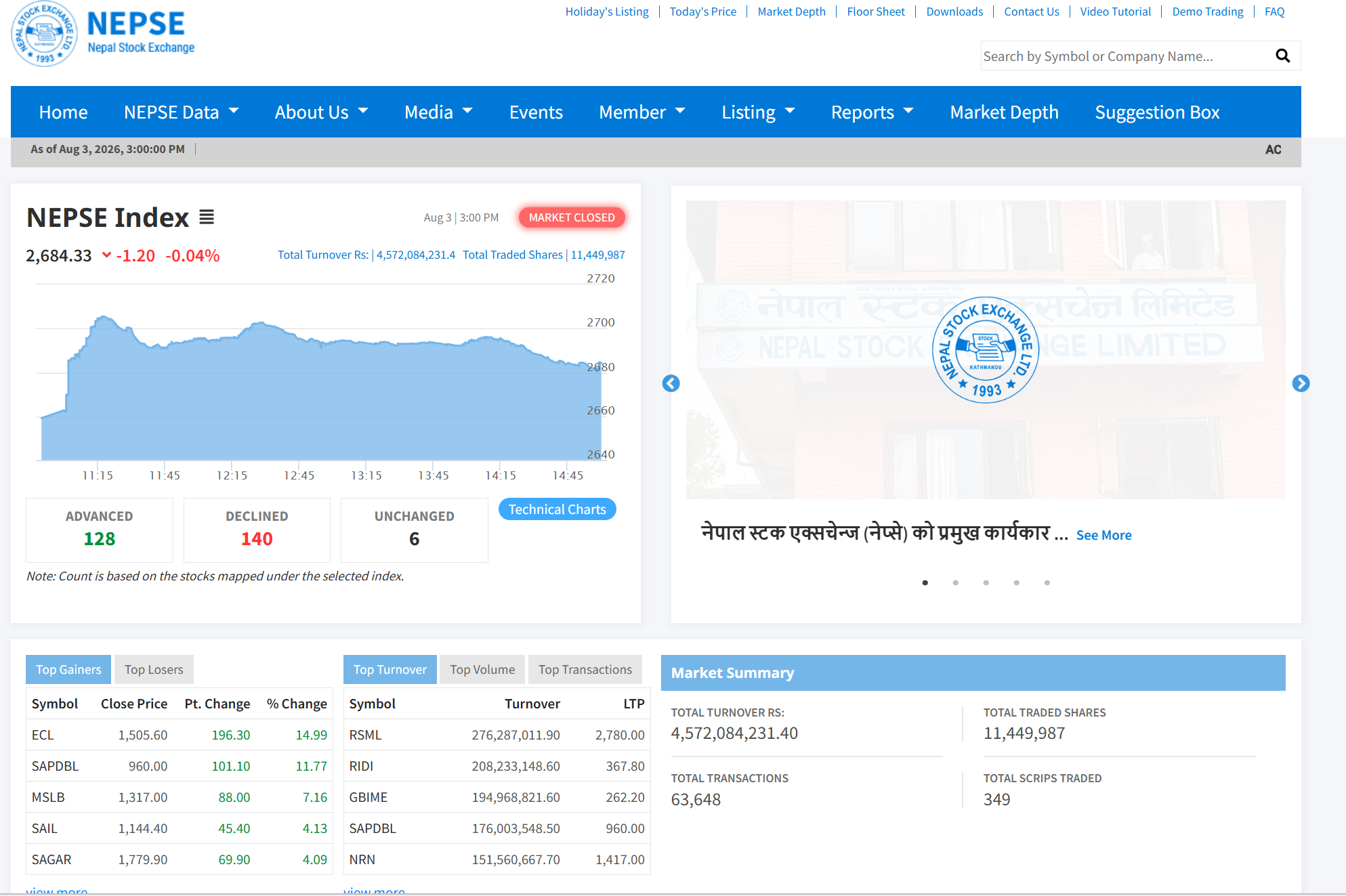Screen dimensions: 1346x896
Task: Click the Nepali news headline text
Action: 884,533
